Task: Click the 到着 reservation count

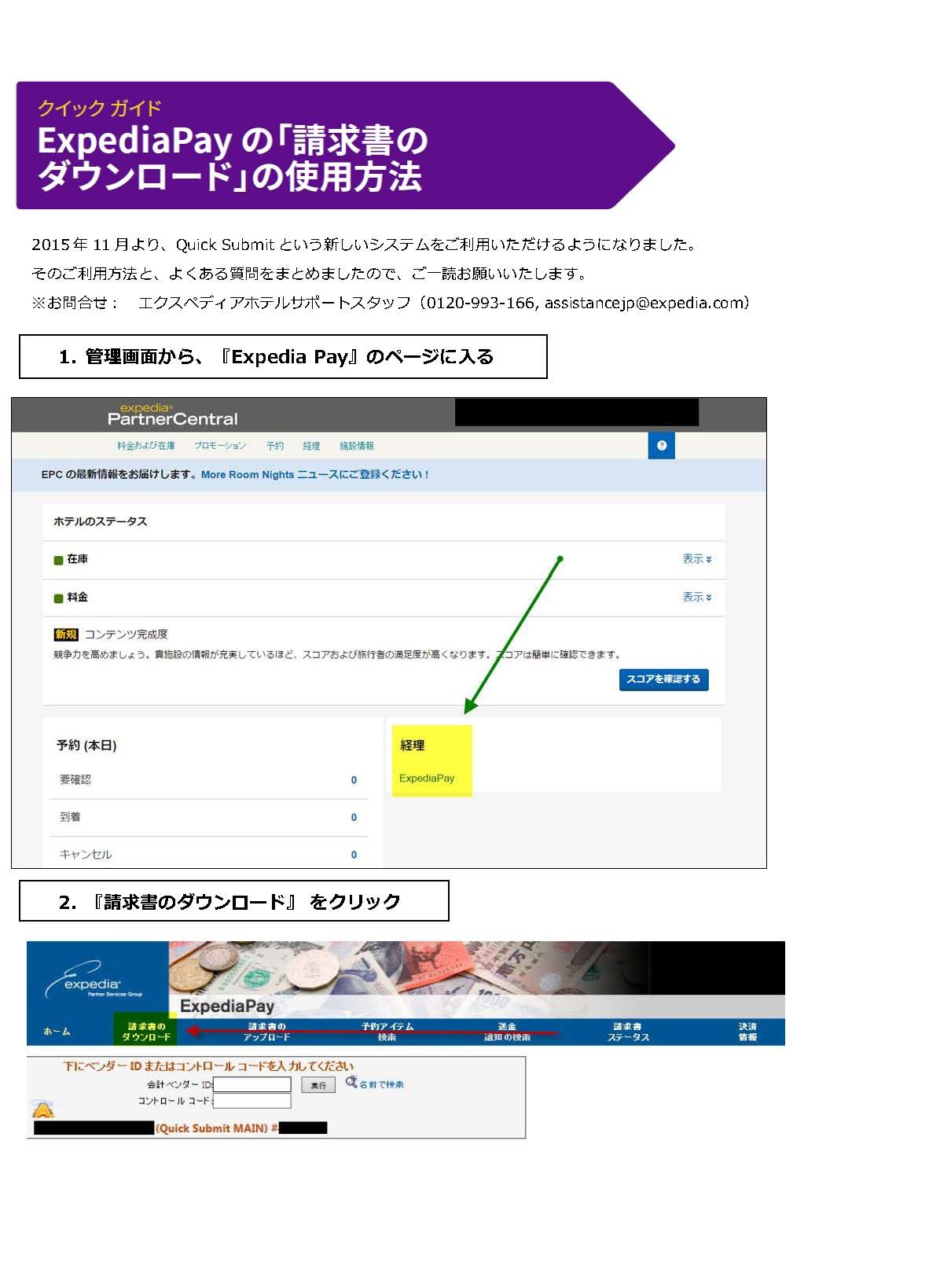Action: [x=354, y=818]
